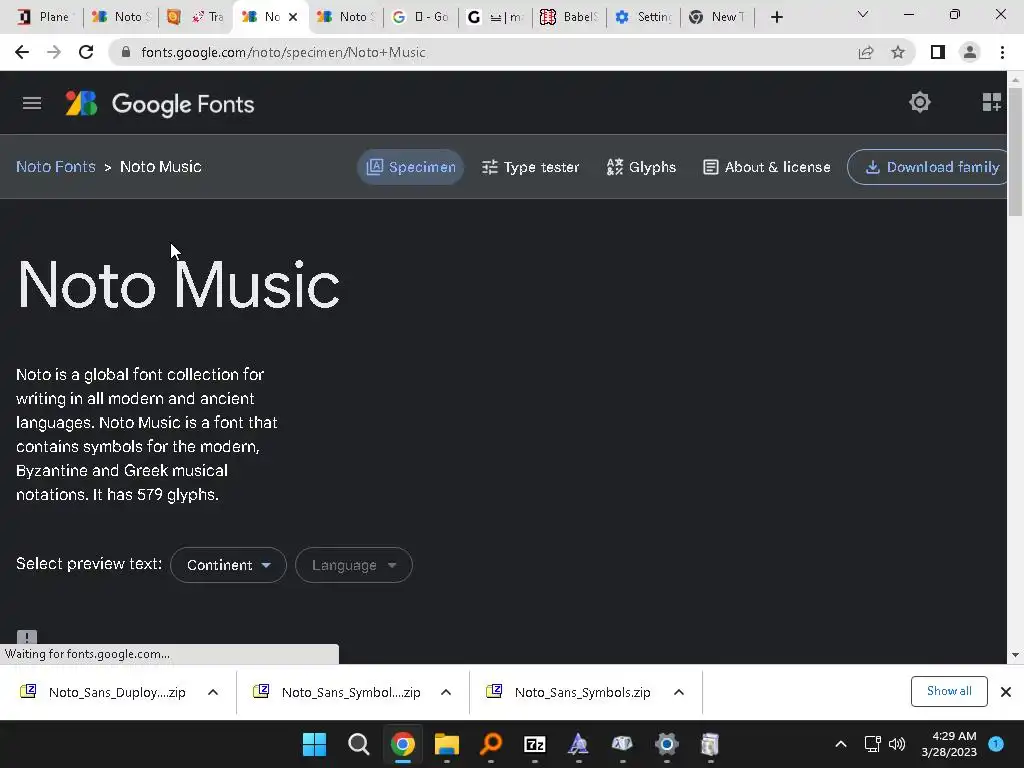1024x768 pixels.
Task: Click the padlock site info icon
Action: click(127, 52)
